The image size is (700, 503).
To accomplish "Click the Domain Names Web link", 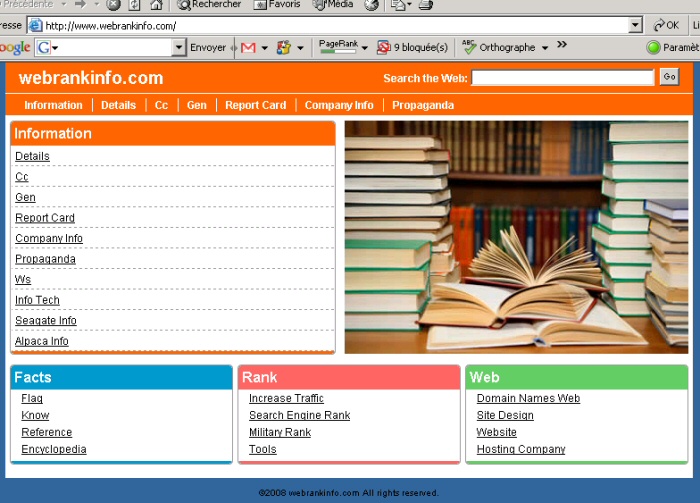I will (528, 398).
